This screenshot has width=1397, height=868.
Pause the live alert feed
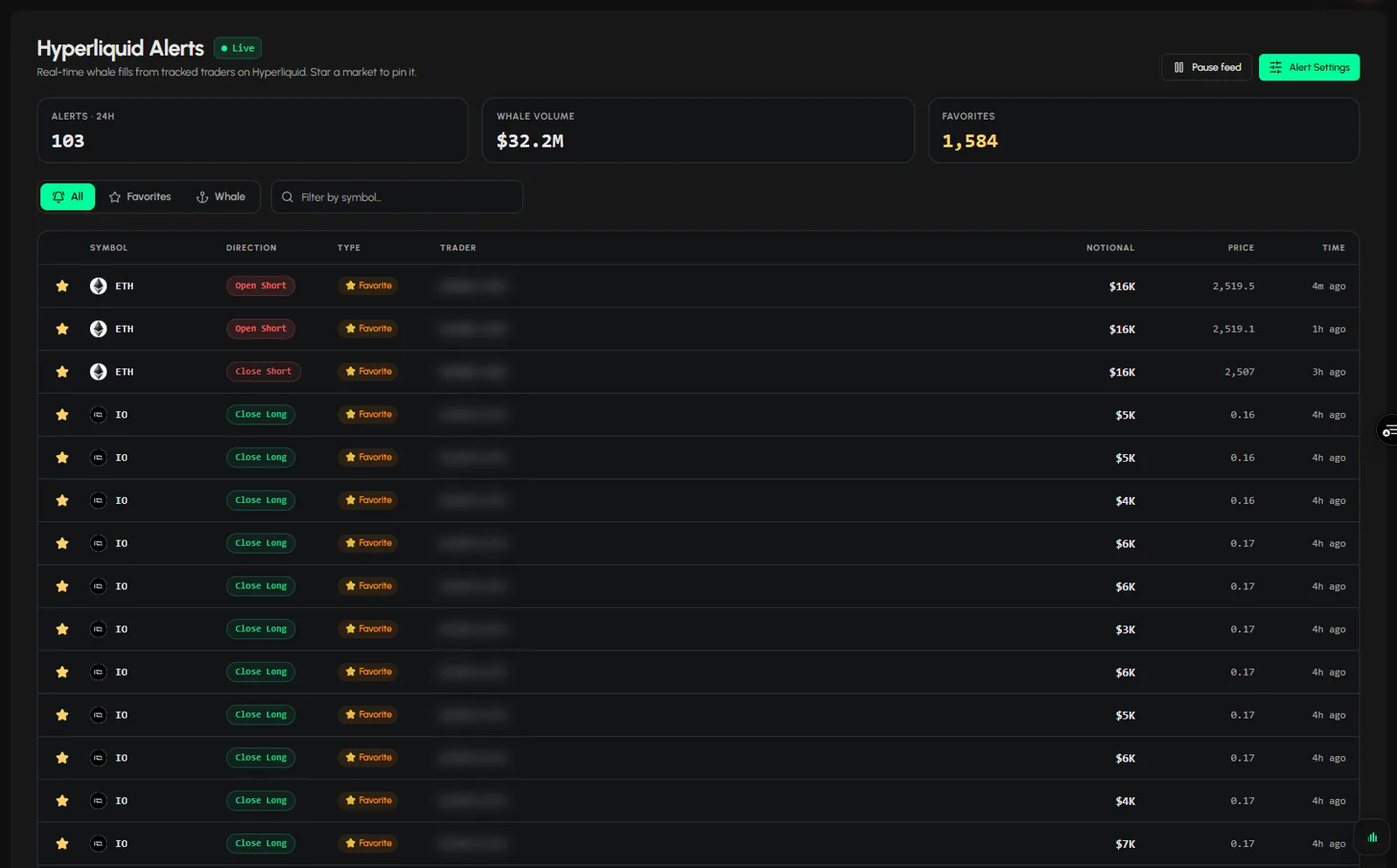click(1206, 67)
